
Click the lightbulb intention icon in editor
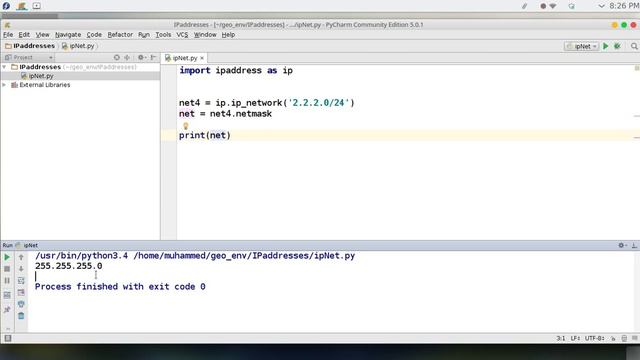(x=185, y=126)
